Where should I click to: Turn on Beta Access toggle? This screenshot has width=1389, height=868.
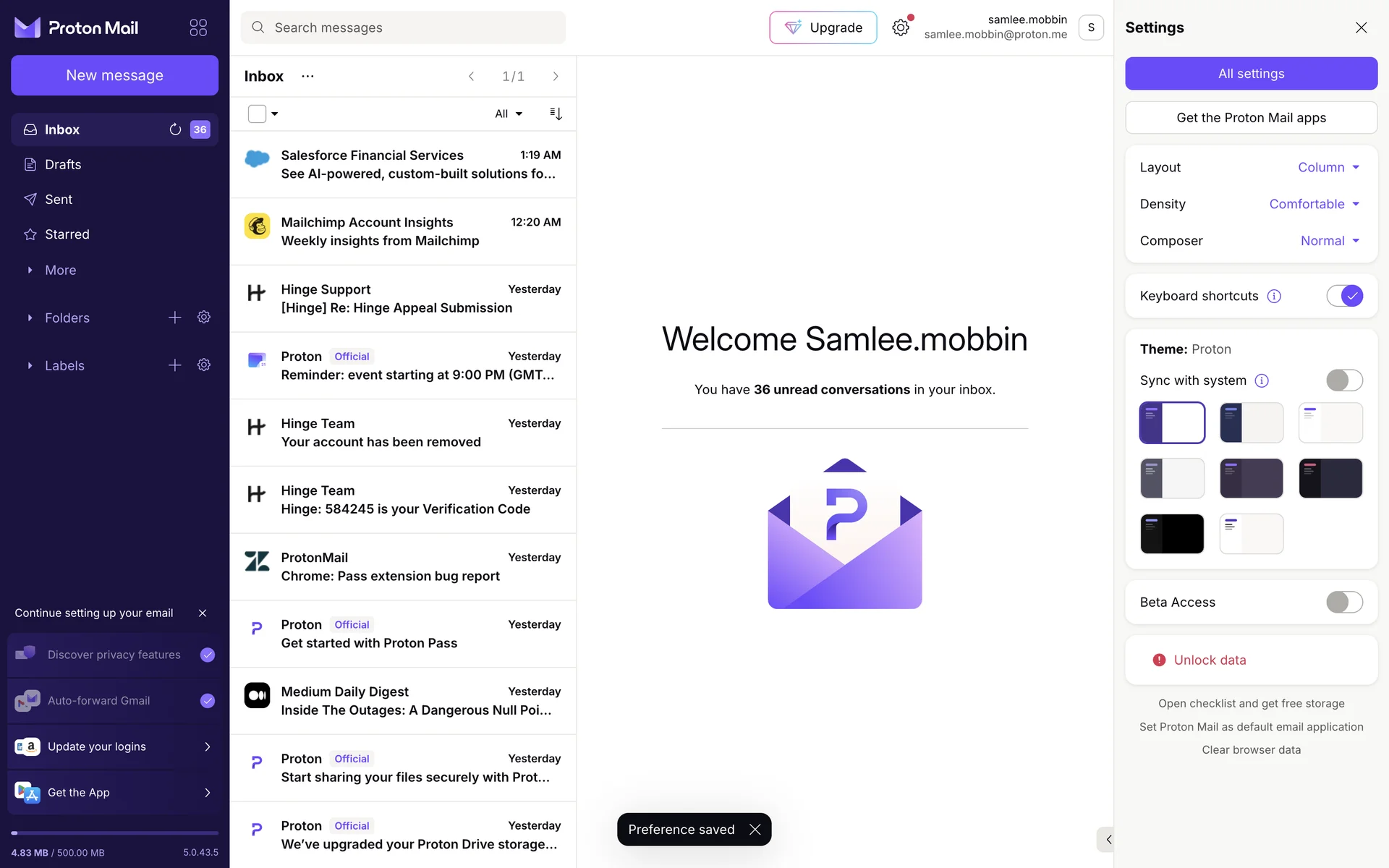(1344, 602)
